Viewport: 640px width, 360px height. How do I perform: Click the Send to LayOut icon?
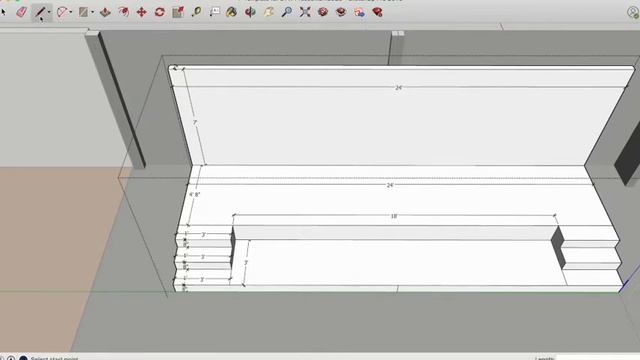pos(359,12)
